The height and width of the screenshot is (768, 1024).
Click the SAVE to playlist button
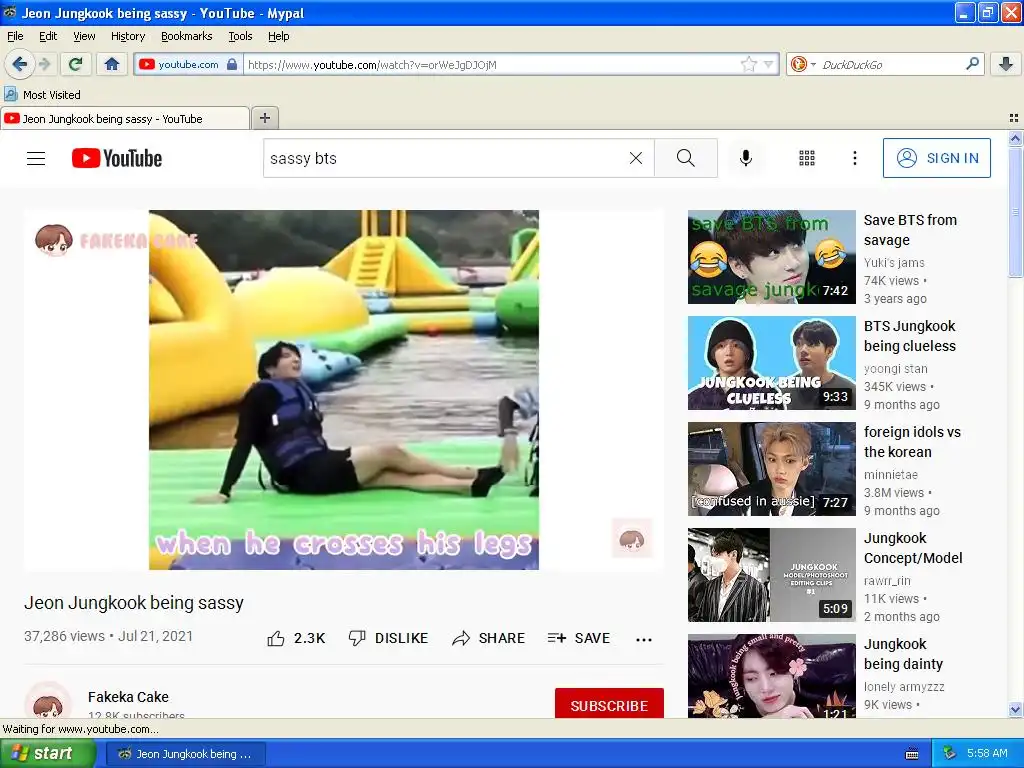(579, 638)
